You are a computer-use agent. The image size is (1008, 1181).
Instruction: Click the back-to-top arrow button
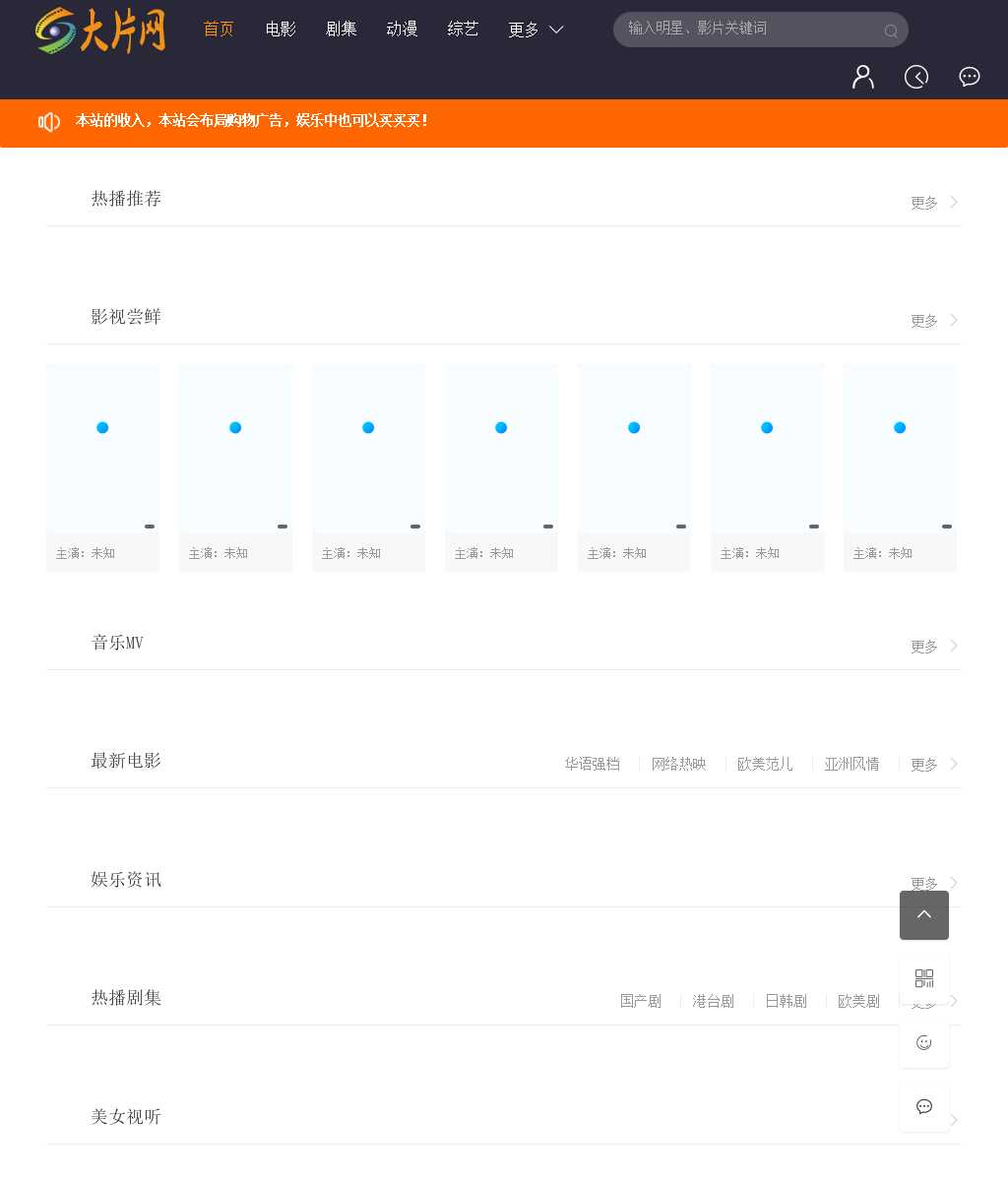pos(924,915)
